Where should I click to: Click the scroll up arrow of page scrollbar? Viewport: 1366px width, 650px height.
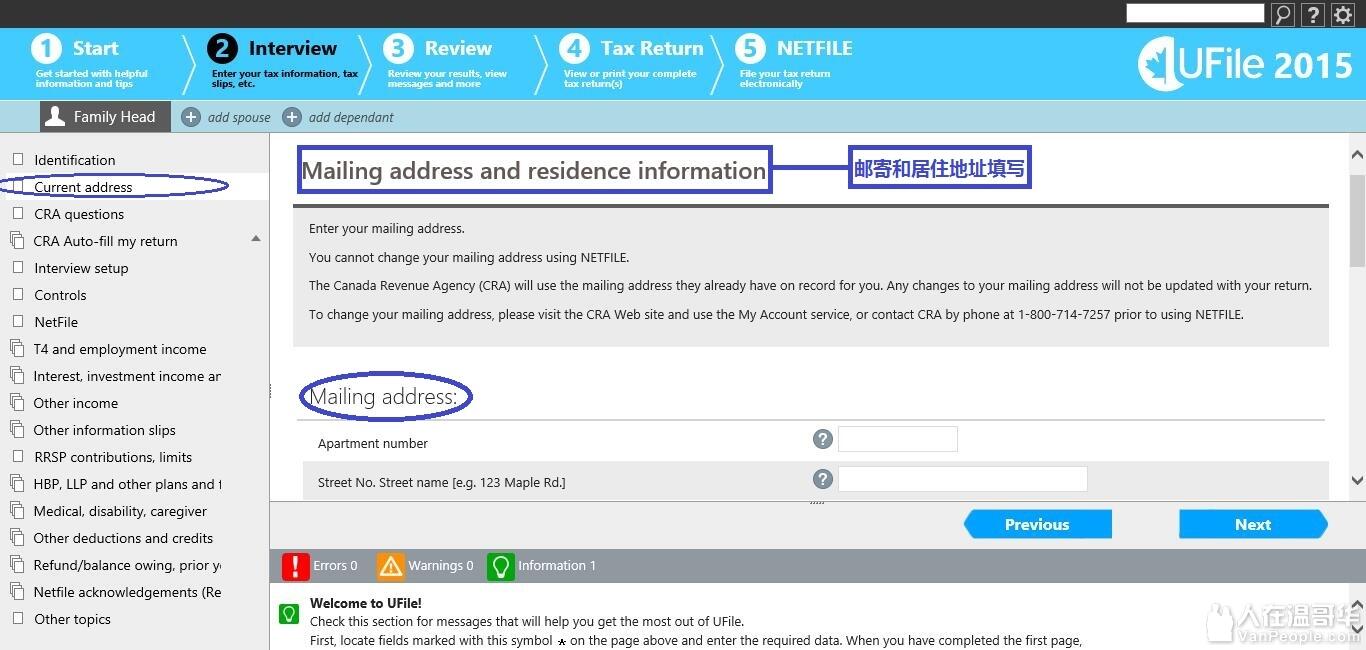[x=1357, y=155]
